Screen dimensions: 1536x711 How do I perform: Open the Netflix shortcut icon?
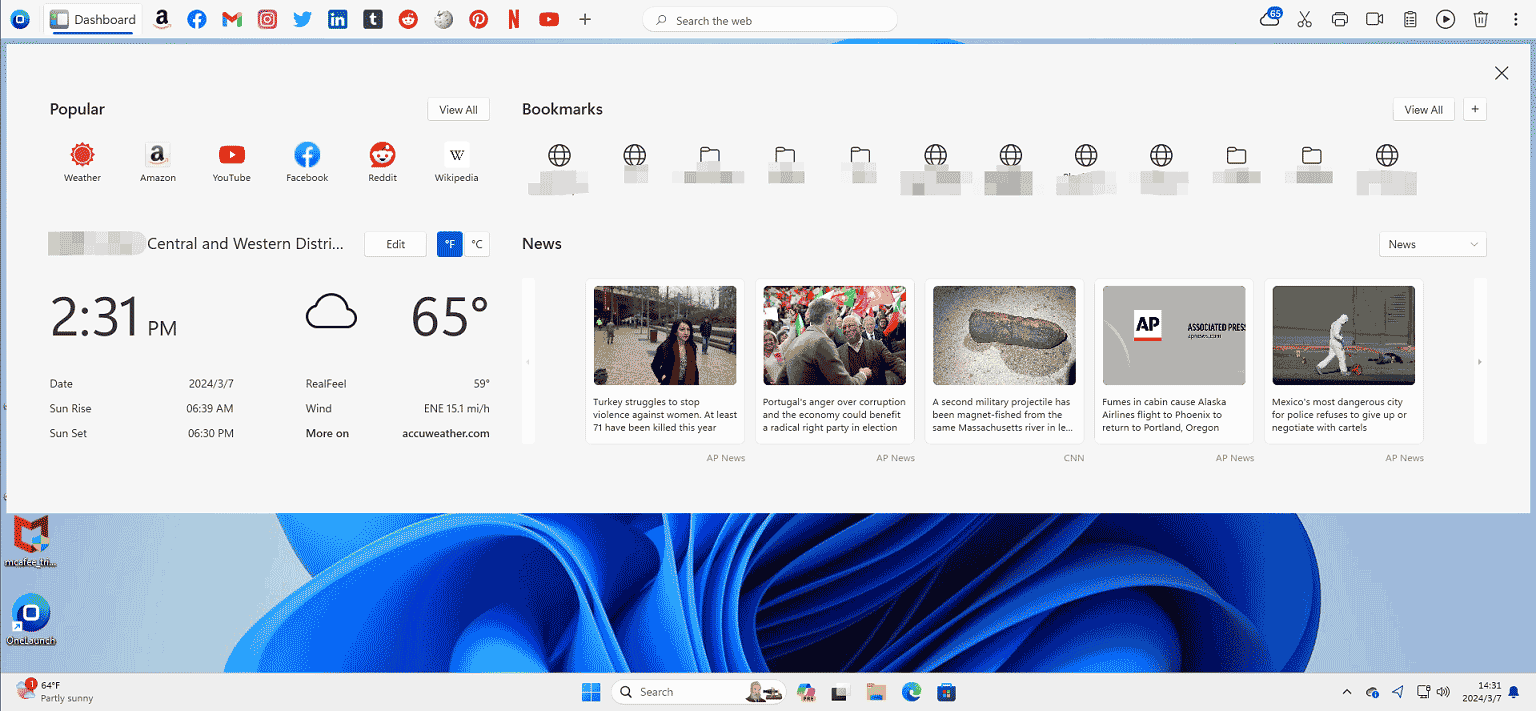(x=514, y=19)
